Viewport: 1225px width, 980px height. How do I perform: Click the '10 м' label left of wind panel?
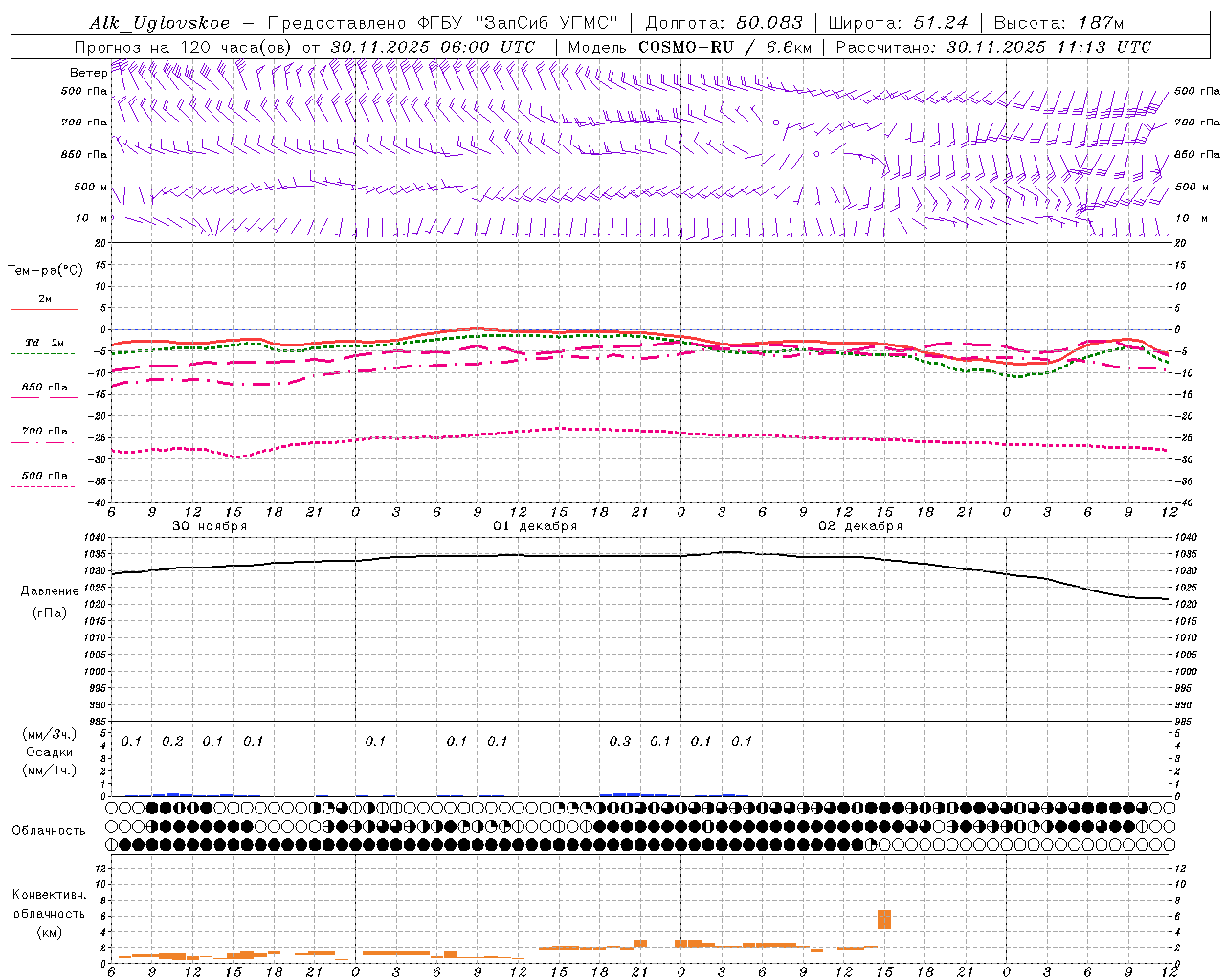pyautogui.click(x=92, y=218)
